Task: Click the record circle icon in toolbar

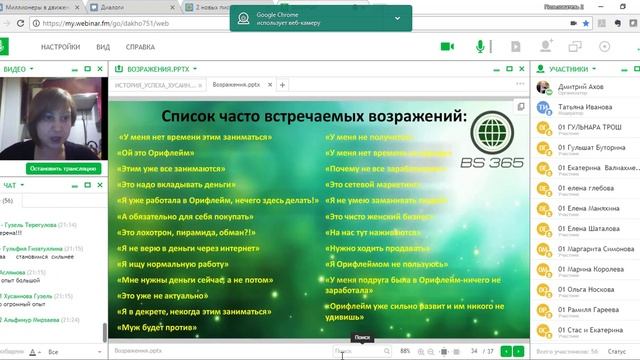Action: coord(604,47)
